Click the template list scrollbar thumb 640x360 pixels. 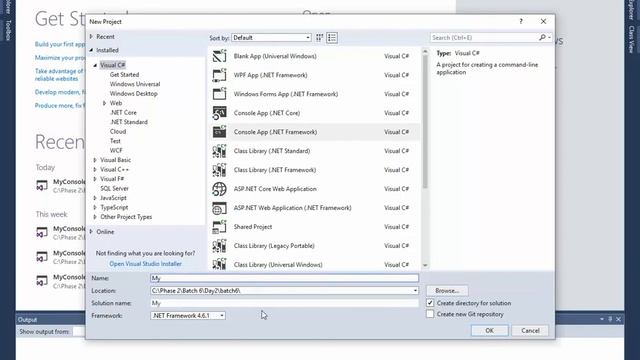point(425,121)
